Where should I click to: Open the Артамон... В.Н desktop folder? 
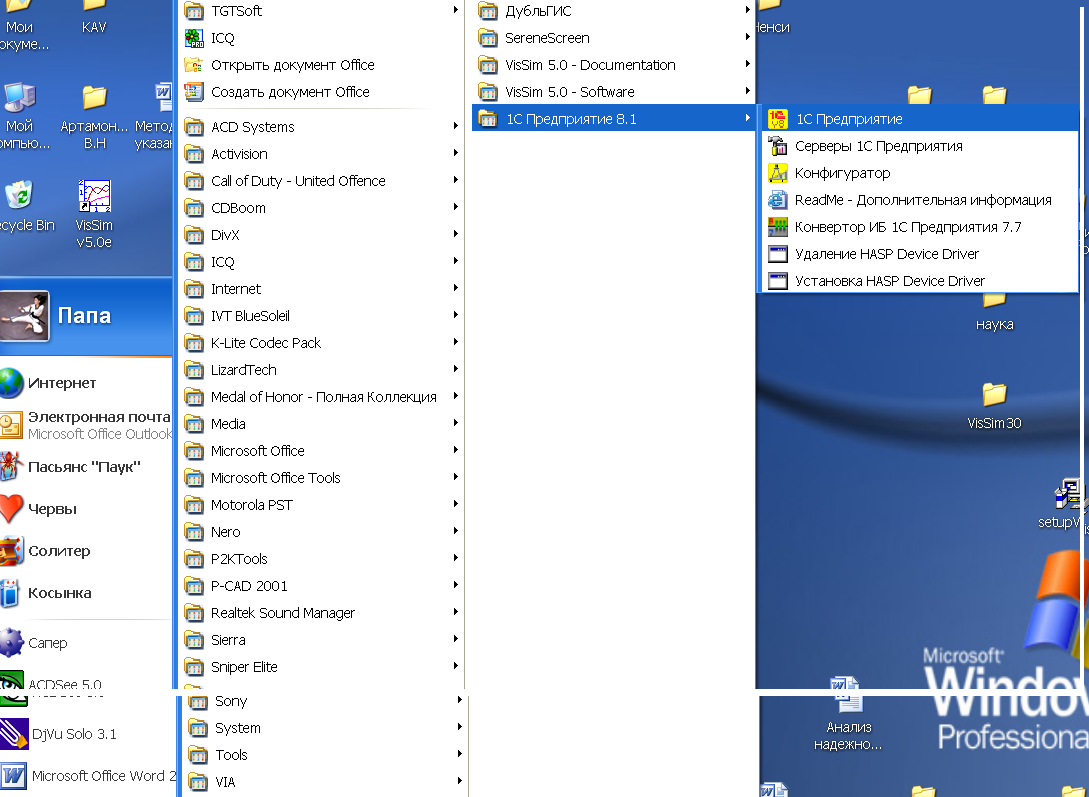pos(94,116)
